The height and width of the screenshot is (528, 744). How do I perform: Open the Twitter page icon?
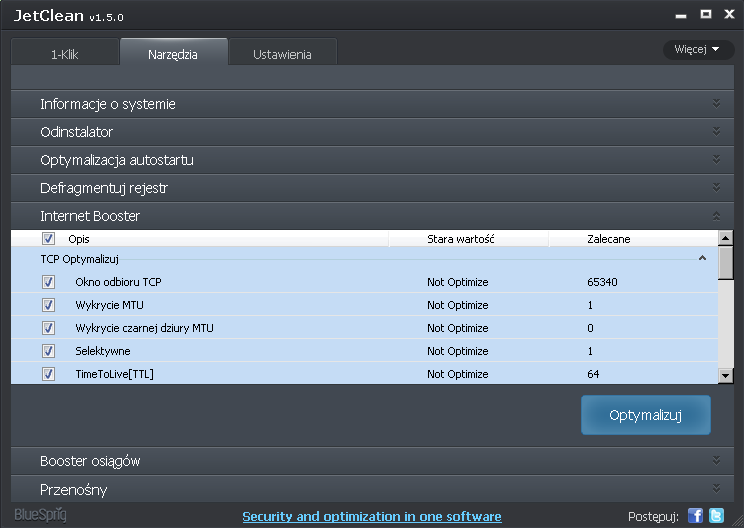716,516
